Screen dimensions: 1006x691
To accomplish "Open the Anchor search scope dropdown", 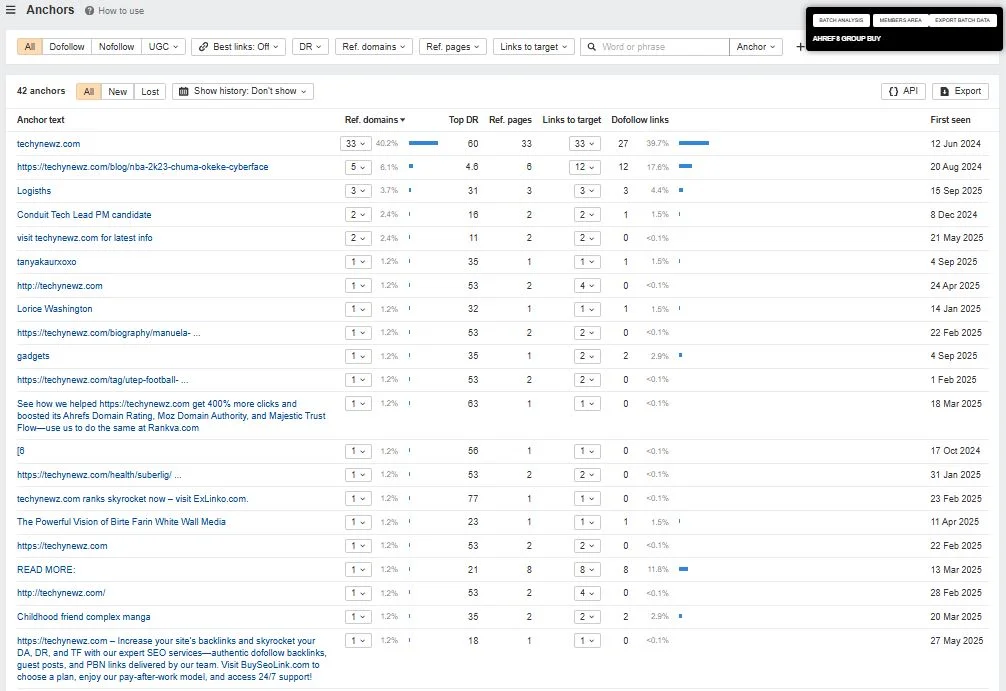I will click(756, 47).
